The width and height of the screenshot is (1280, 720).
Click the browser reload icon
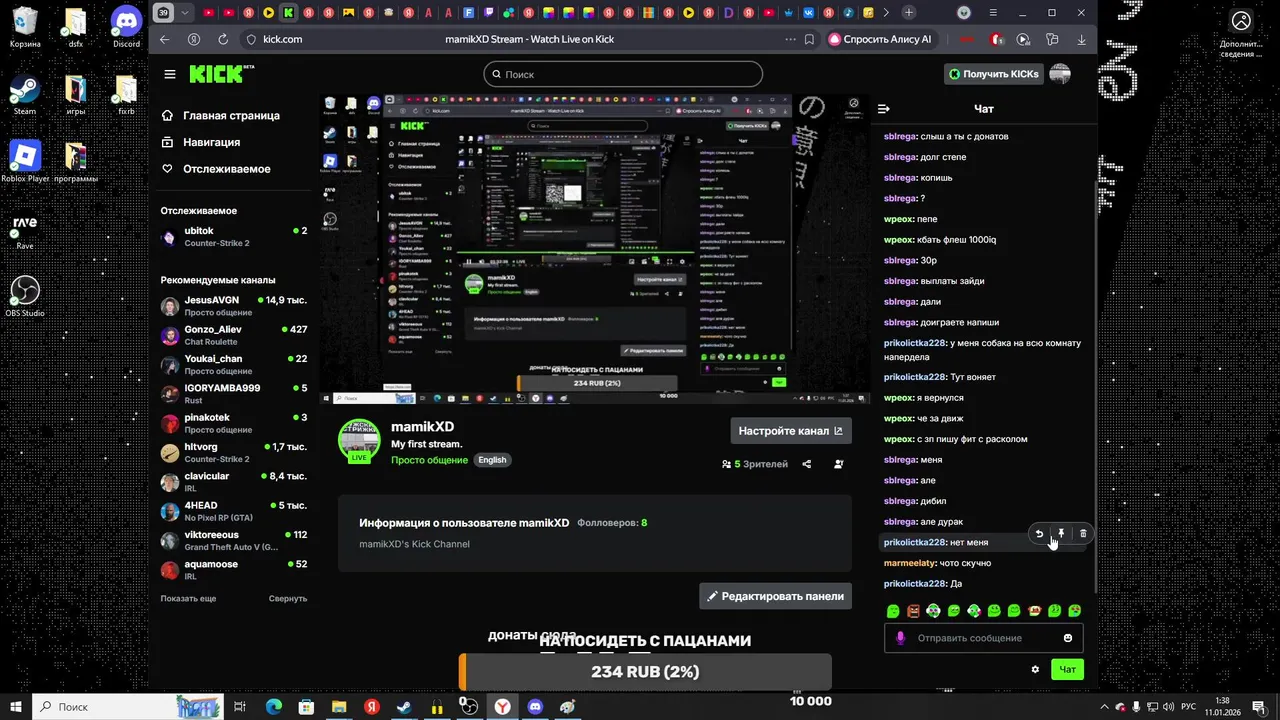(223, 39)
